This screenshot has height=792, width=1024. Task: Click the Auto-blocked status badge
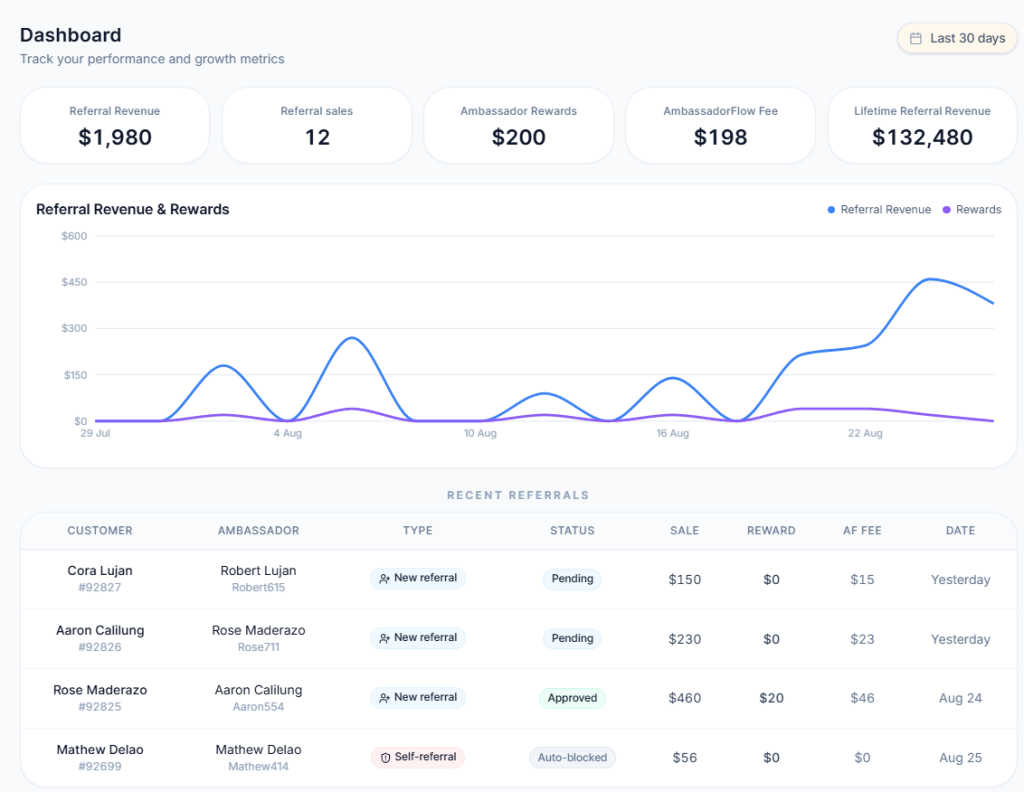point(572,757)
